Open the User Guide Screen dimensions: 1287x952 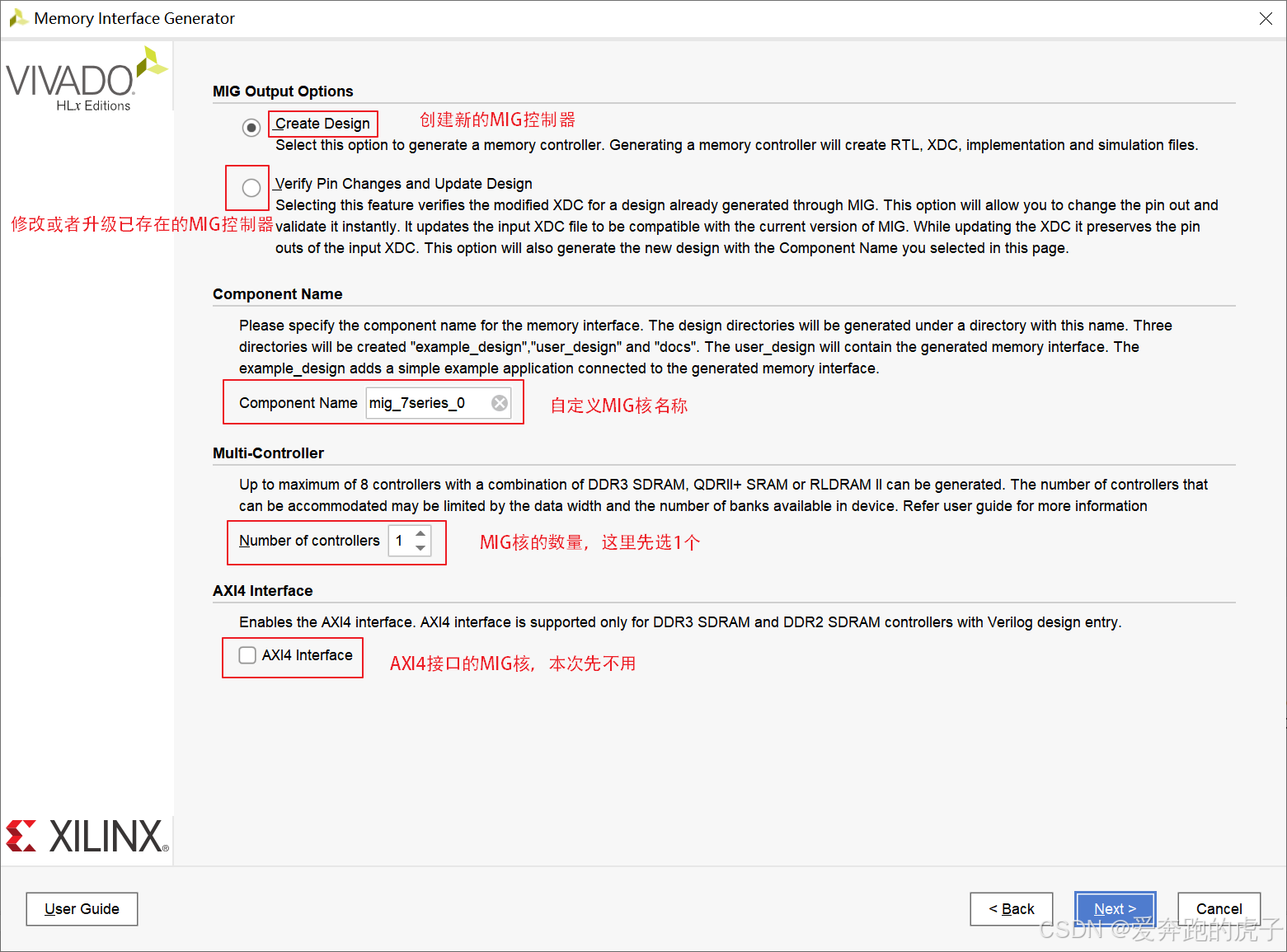(82, 909)
